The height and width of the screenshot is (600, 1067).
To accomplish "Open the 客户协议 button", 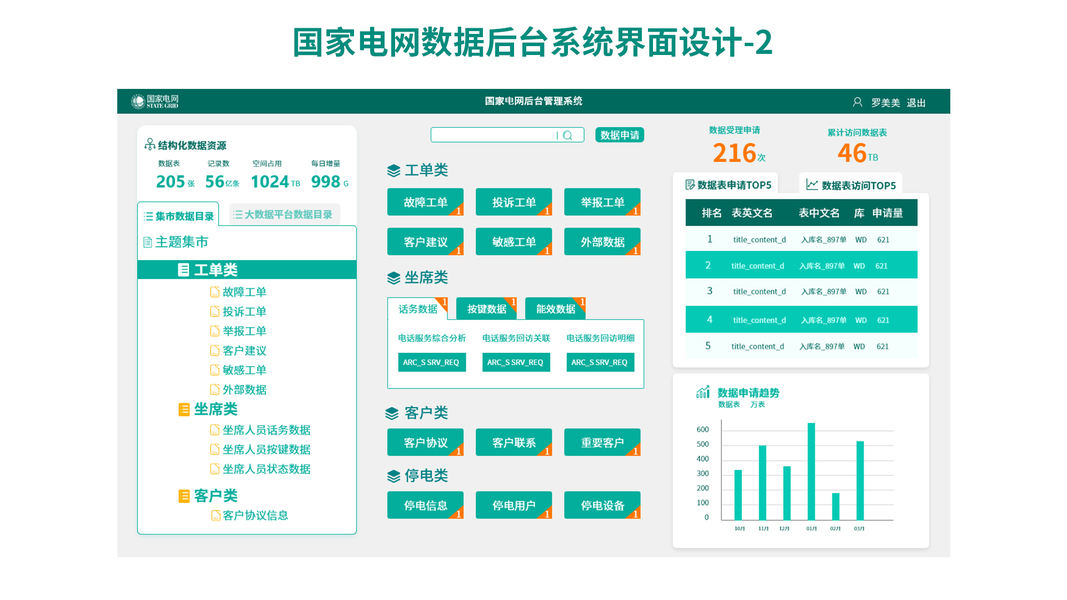I will [x=425, y=442].
